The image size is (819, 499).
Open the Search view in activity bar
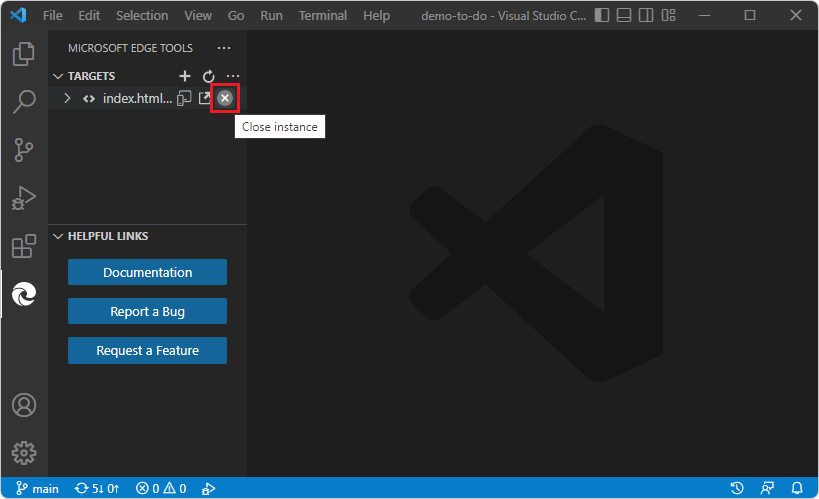click(24, 102)
